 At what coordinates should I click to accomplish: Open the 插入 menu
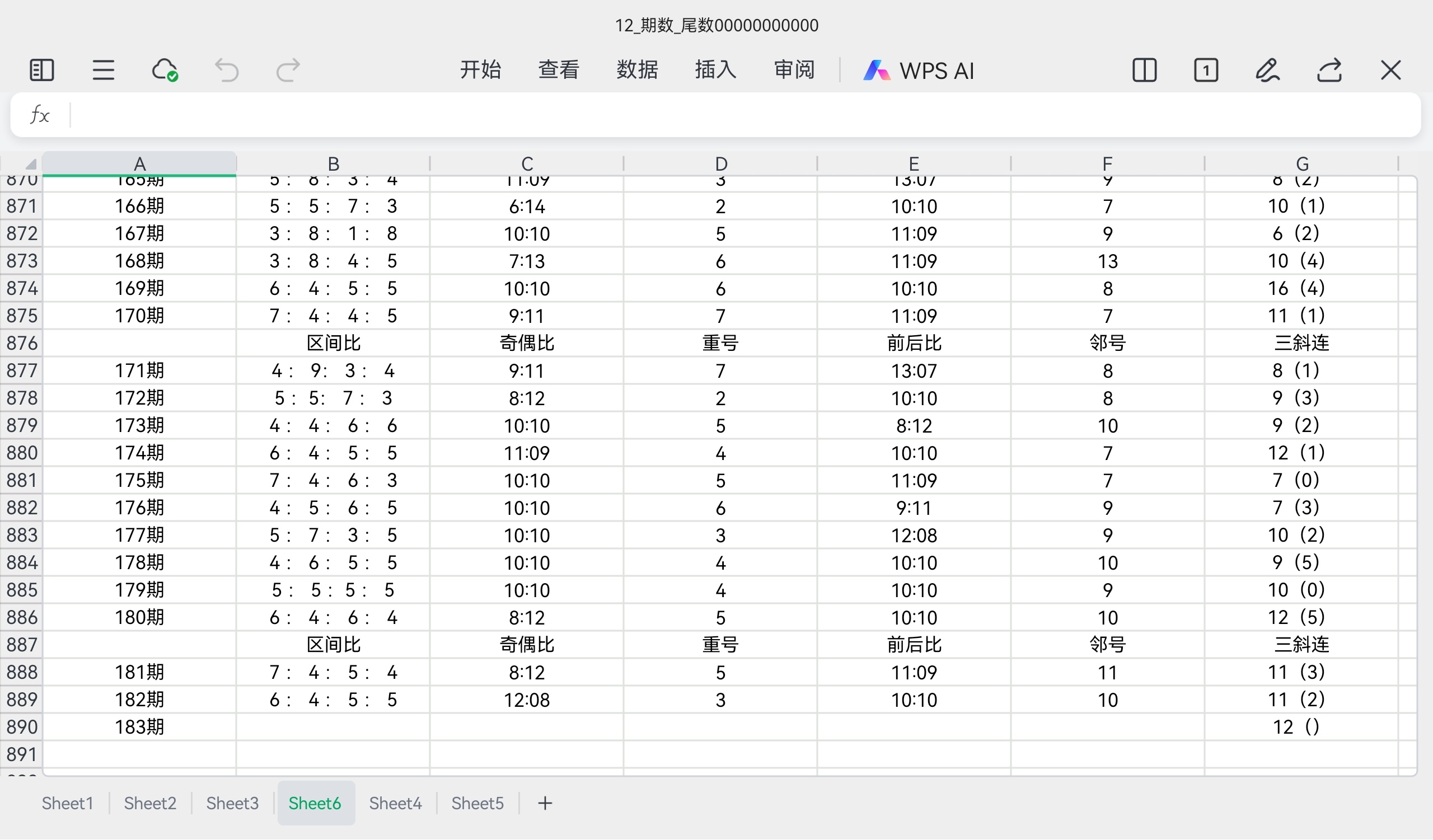click(715, 70)
